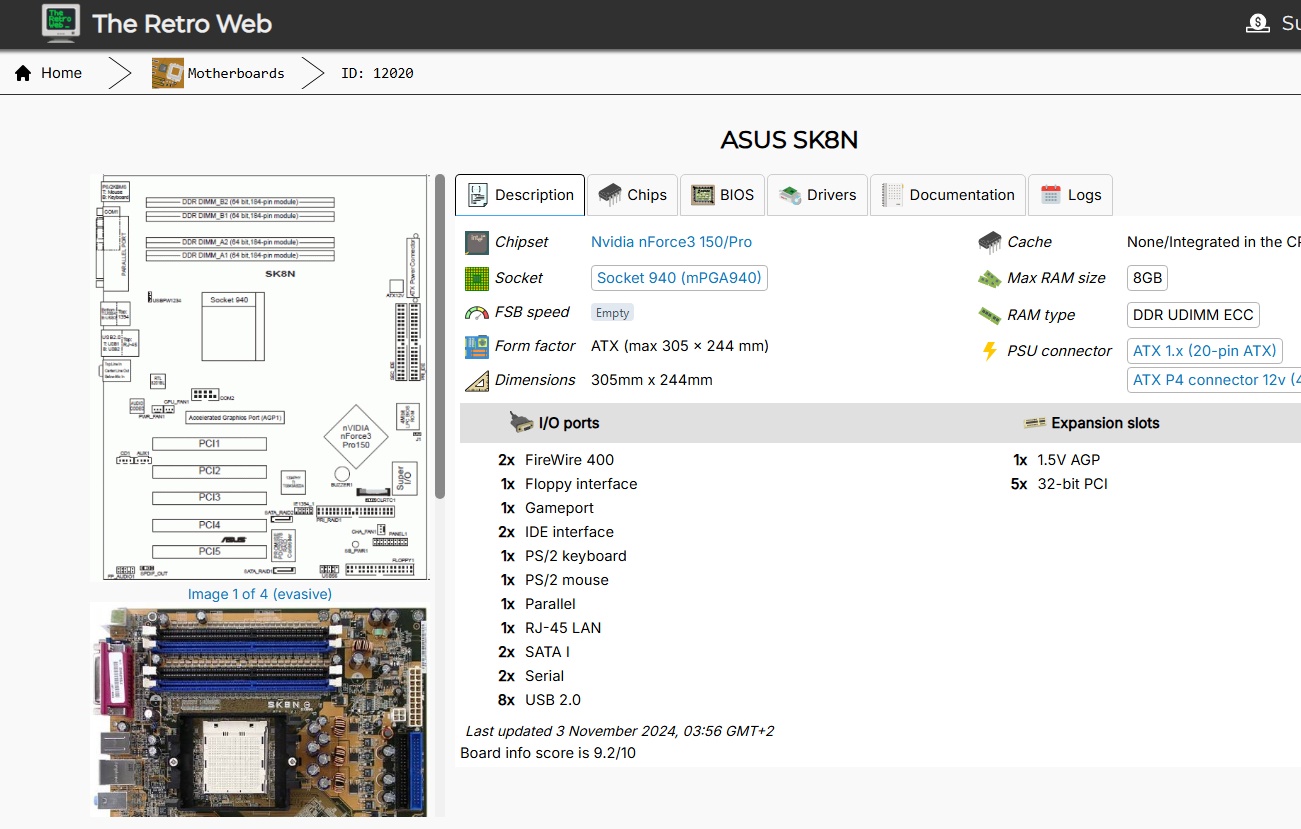
Task: Click the Expansion slots header icon
Action: pyautogui.click(x=1034, y=423)
